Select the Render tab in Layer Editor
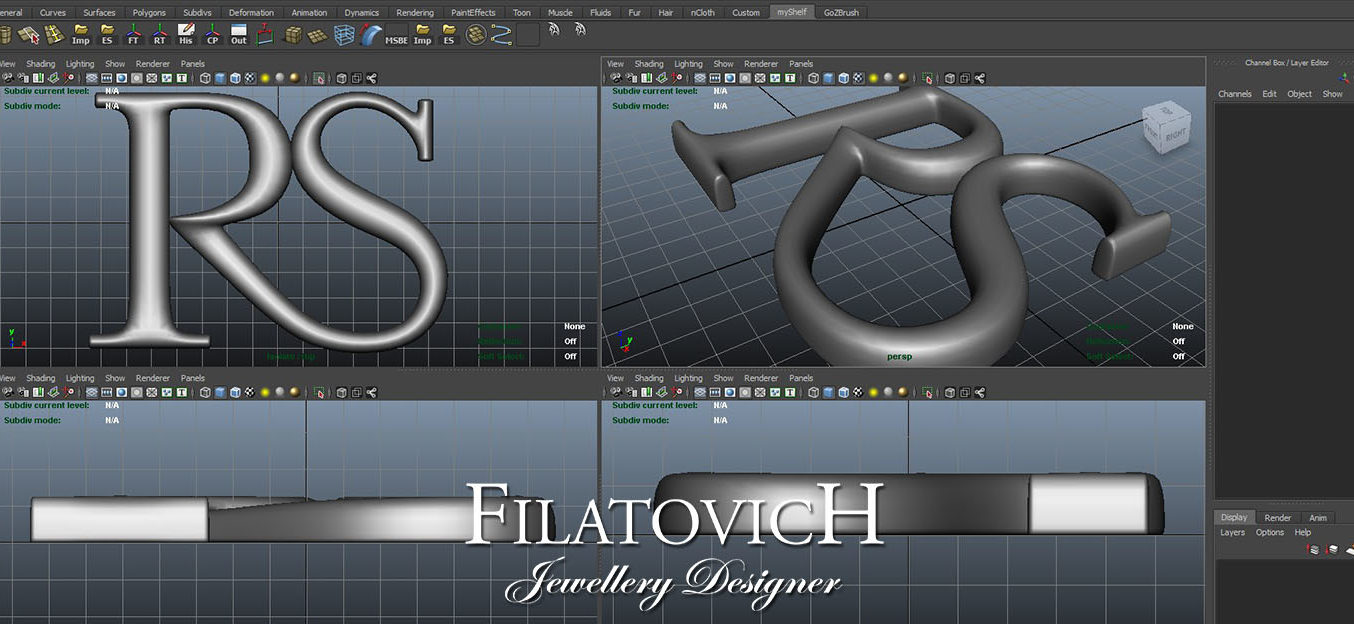Viewport: 1354px width, 624px height. 1278,518
